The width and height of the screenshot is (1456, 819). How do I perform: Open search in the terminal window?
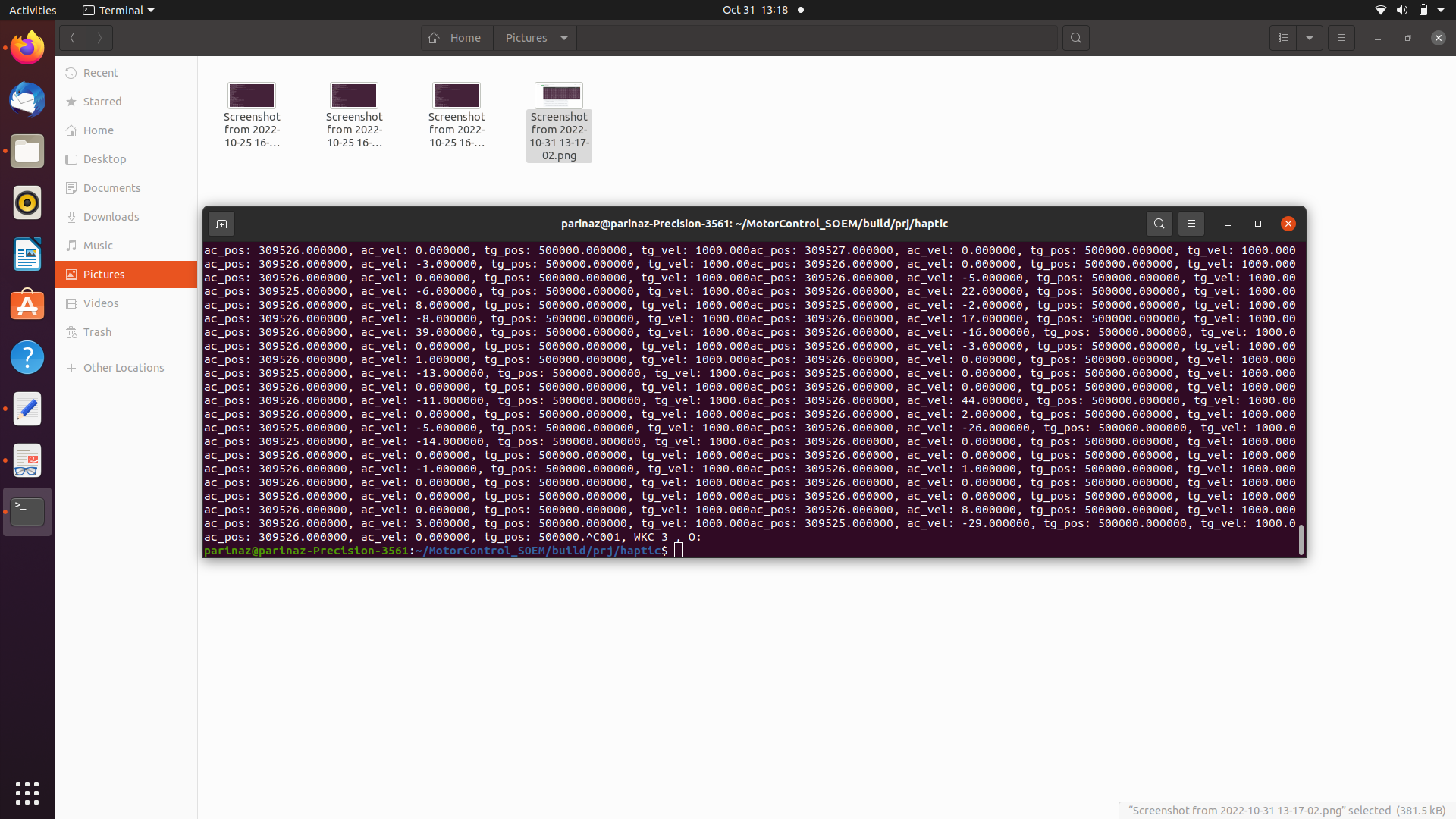point(1159,224)
